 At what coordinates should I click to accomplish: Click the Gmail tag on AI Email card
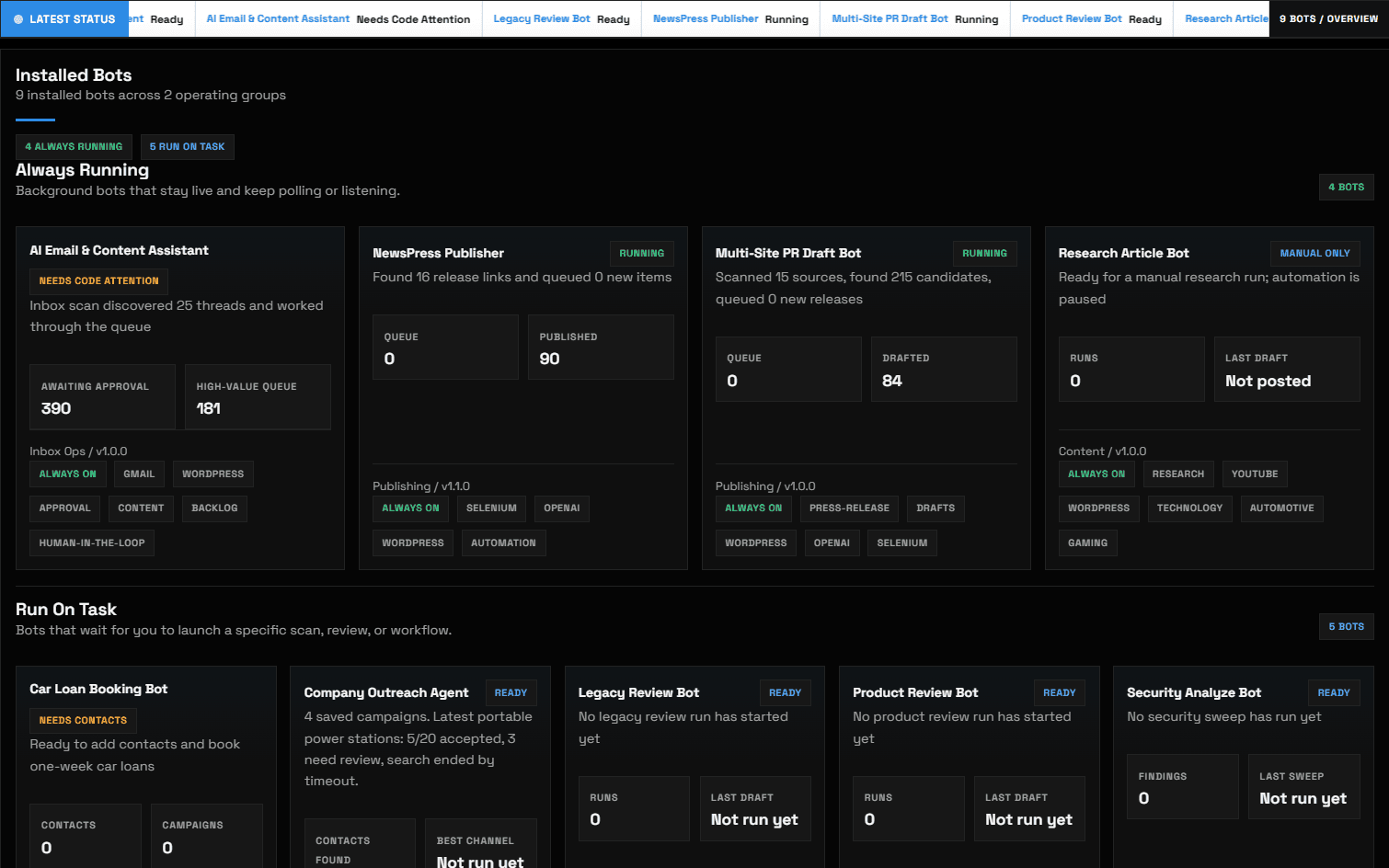click(139, 474)
